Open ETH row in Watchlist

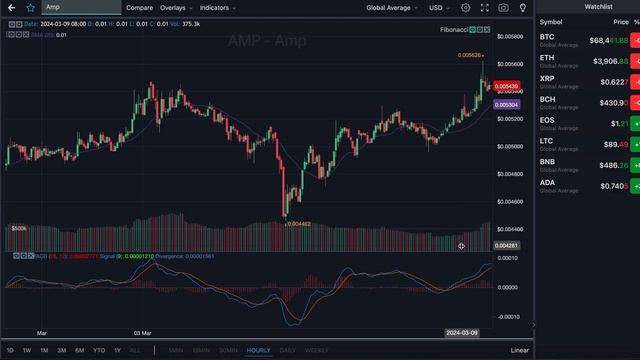[x=589, y=61]
